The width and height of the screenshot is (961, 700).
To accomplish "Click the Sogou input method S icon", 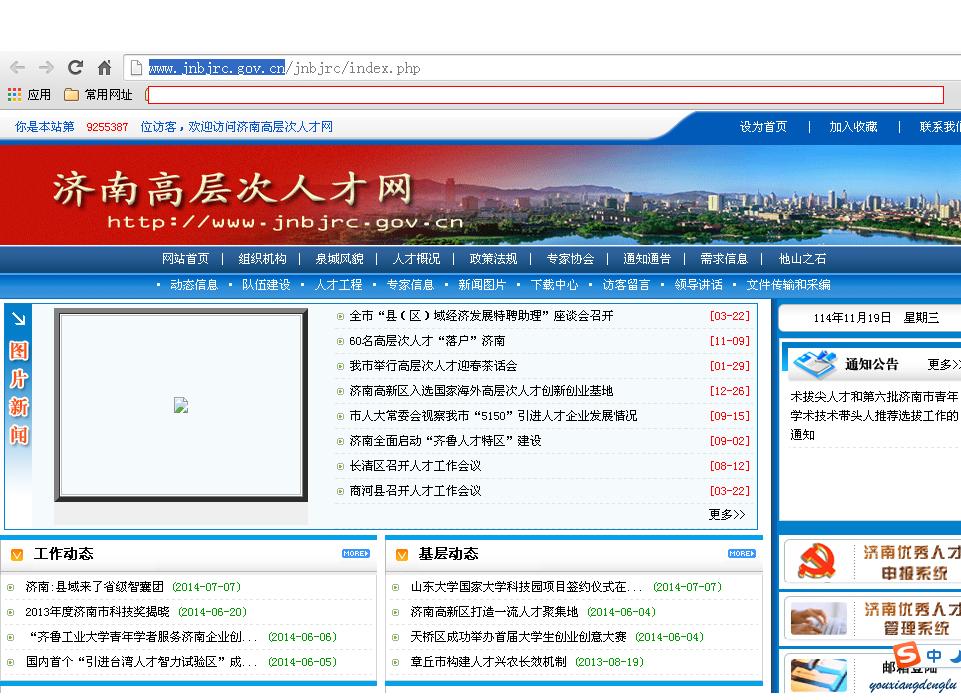I will 906,655.
